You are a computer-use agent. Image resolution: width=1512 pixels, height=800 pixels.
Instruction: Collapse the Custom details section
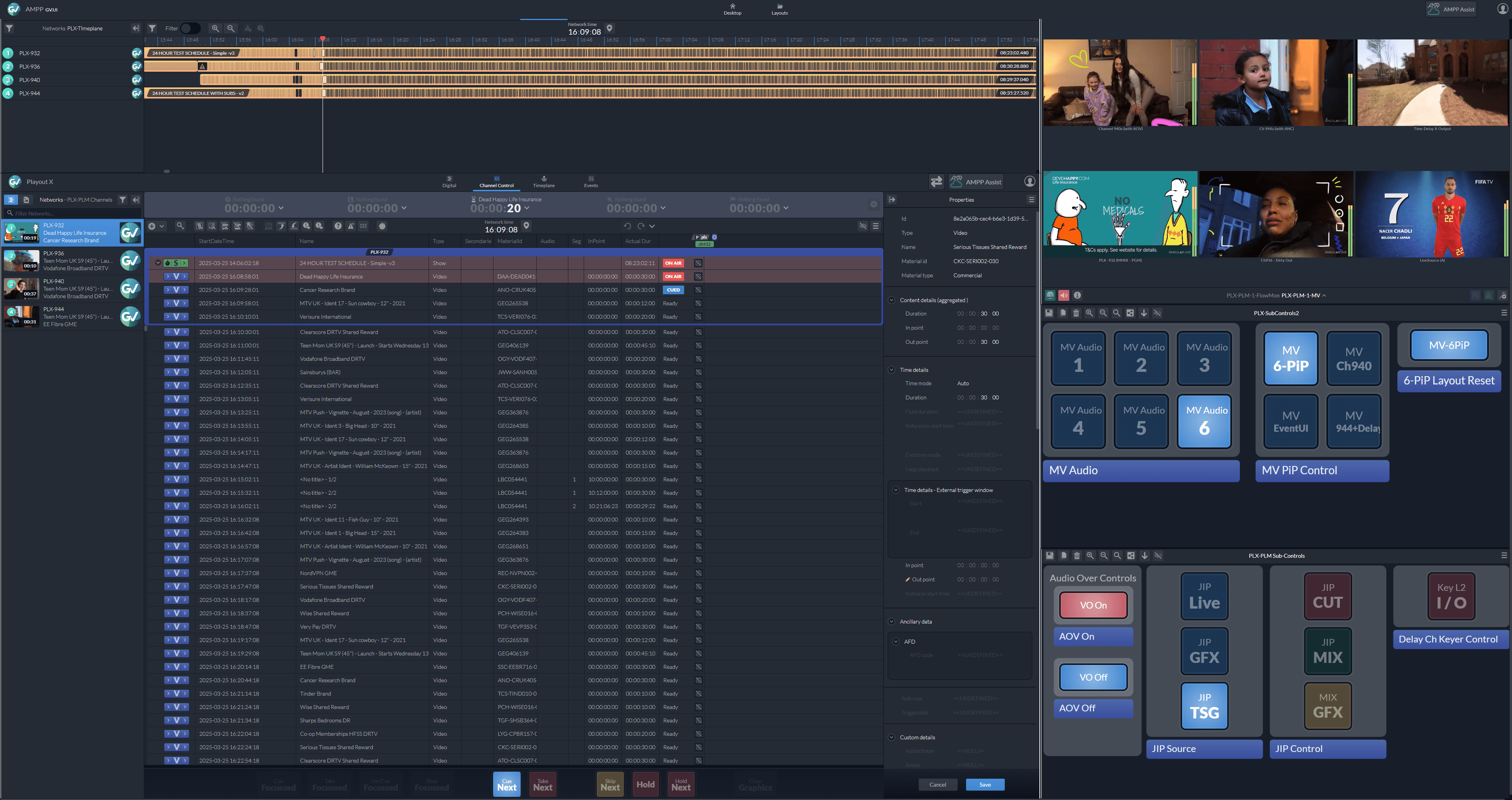[x=891, y=737]
